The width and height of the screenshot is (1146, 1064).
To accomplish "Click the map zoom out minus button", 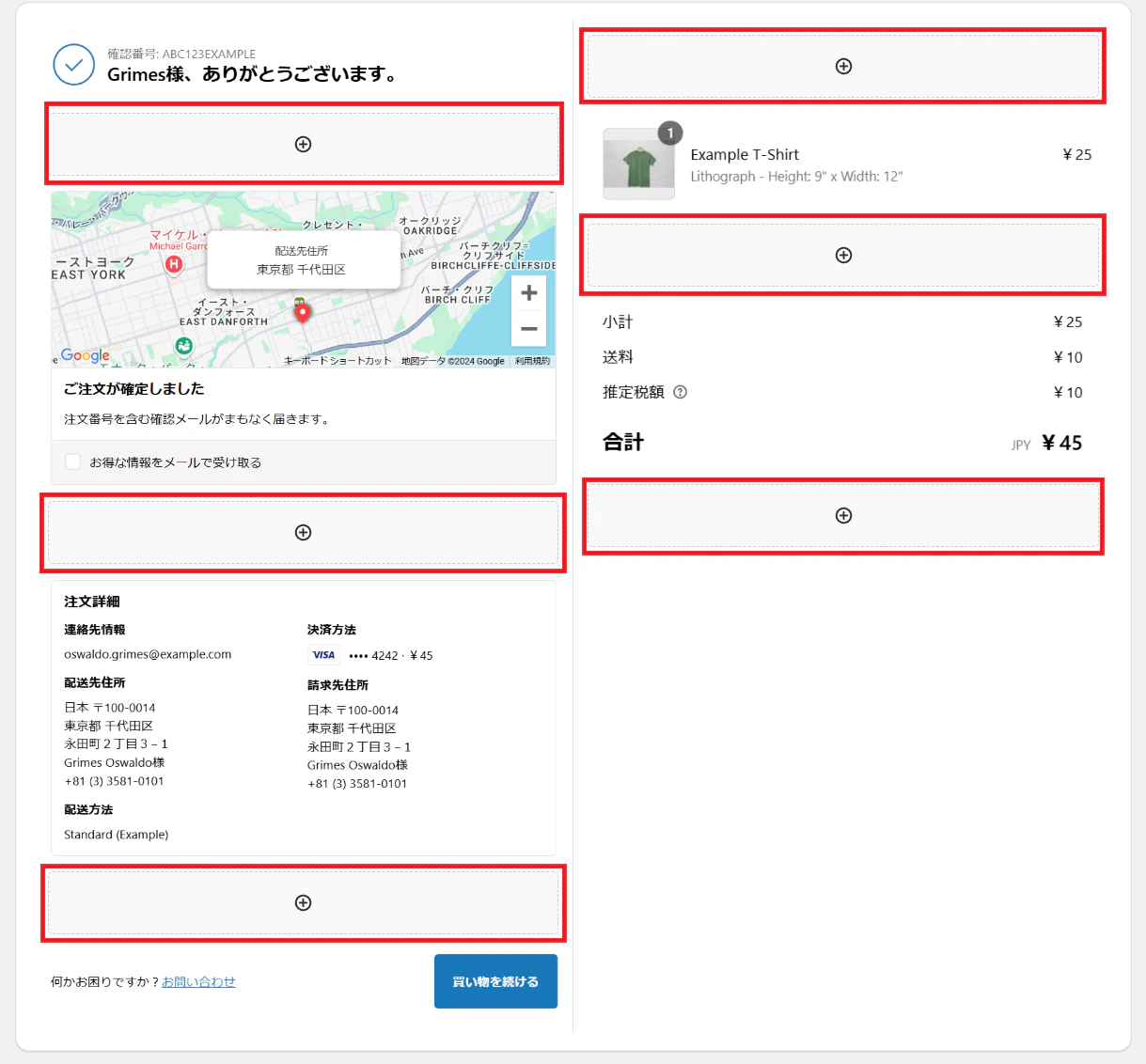I will [529, 329].
